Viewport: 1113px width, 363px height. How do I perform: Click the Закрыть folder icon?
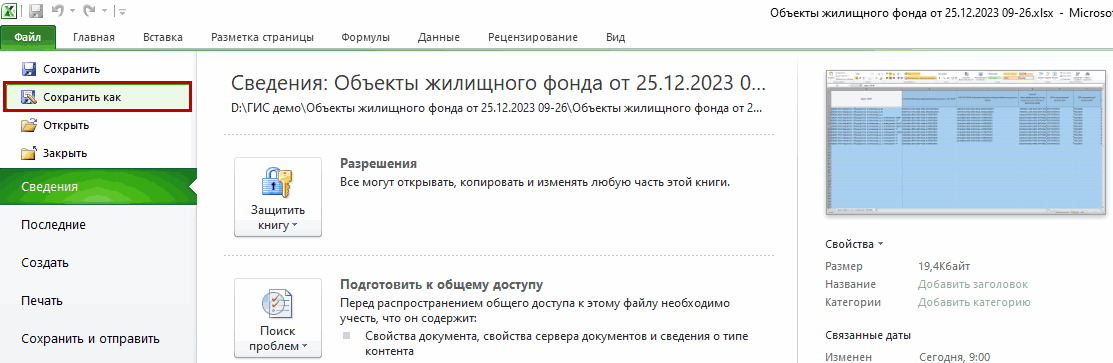coord(29,153)
